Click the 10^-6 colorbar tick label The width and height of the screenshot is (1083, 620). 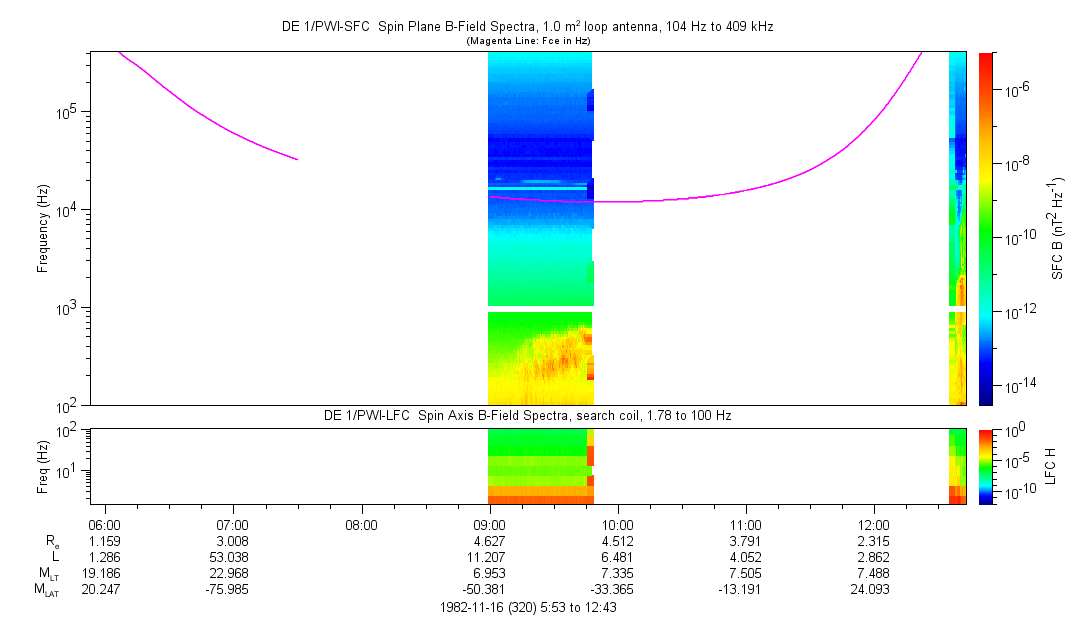pos(1015,88)
